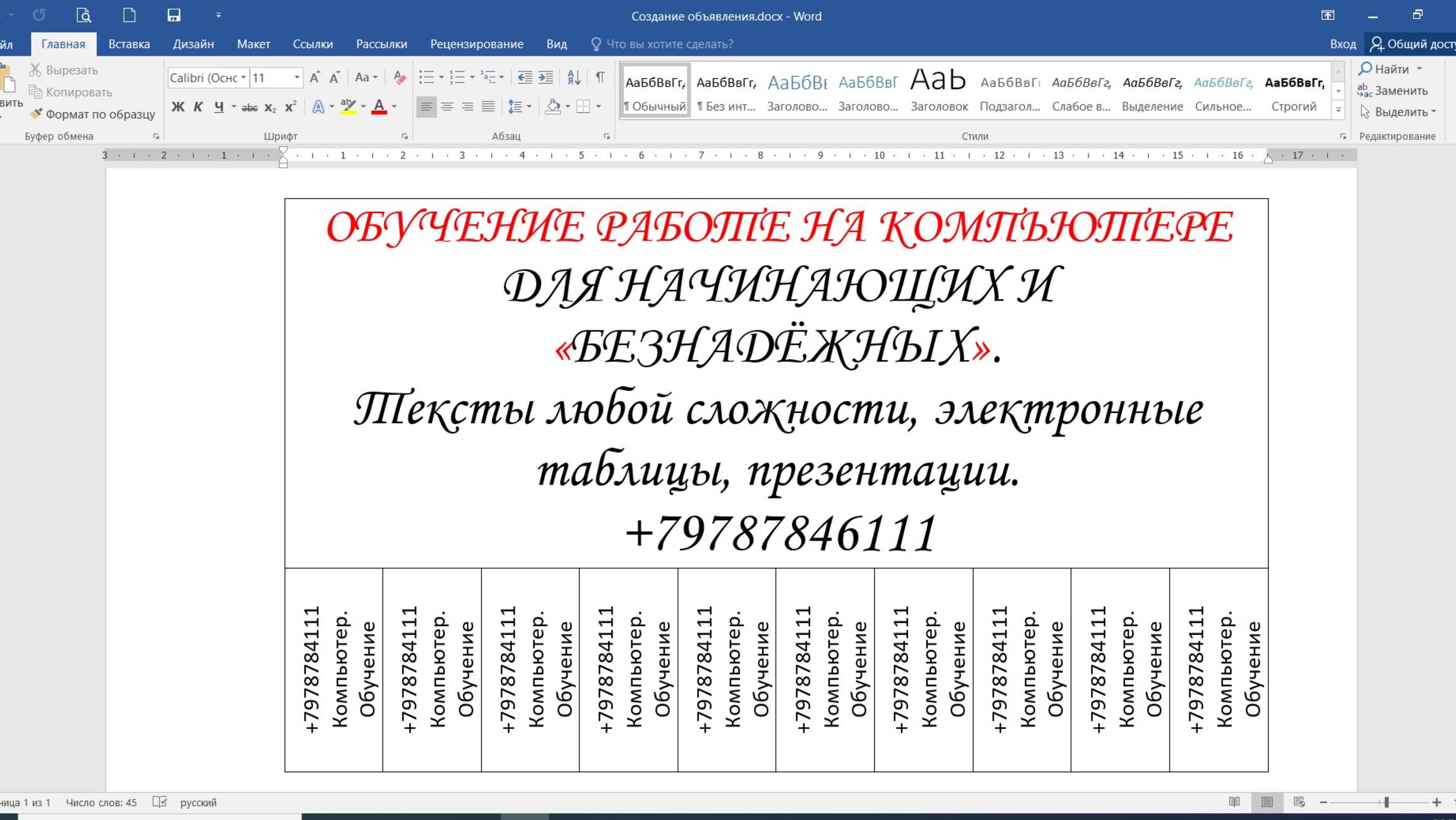Click the Save icon in quick access toolbar

(x=174, y=15)
